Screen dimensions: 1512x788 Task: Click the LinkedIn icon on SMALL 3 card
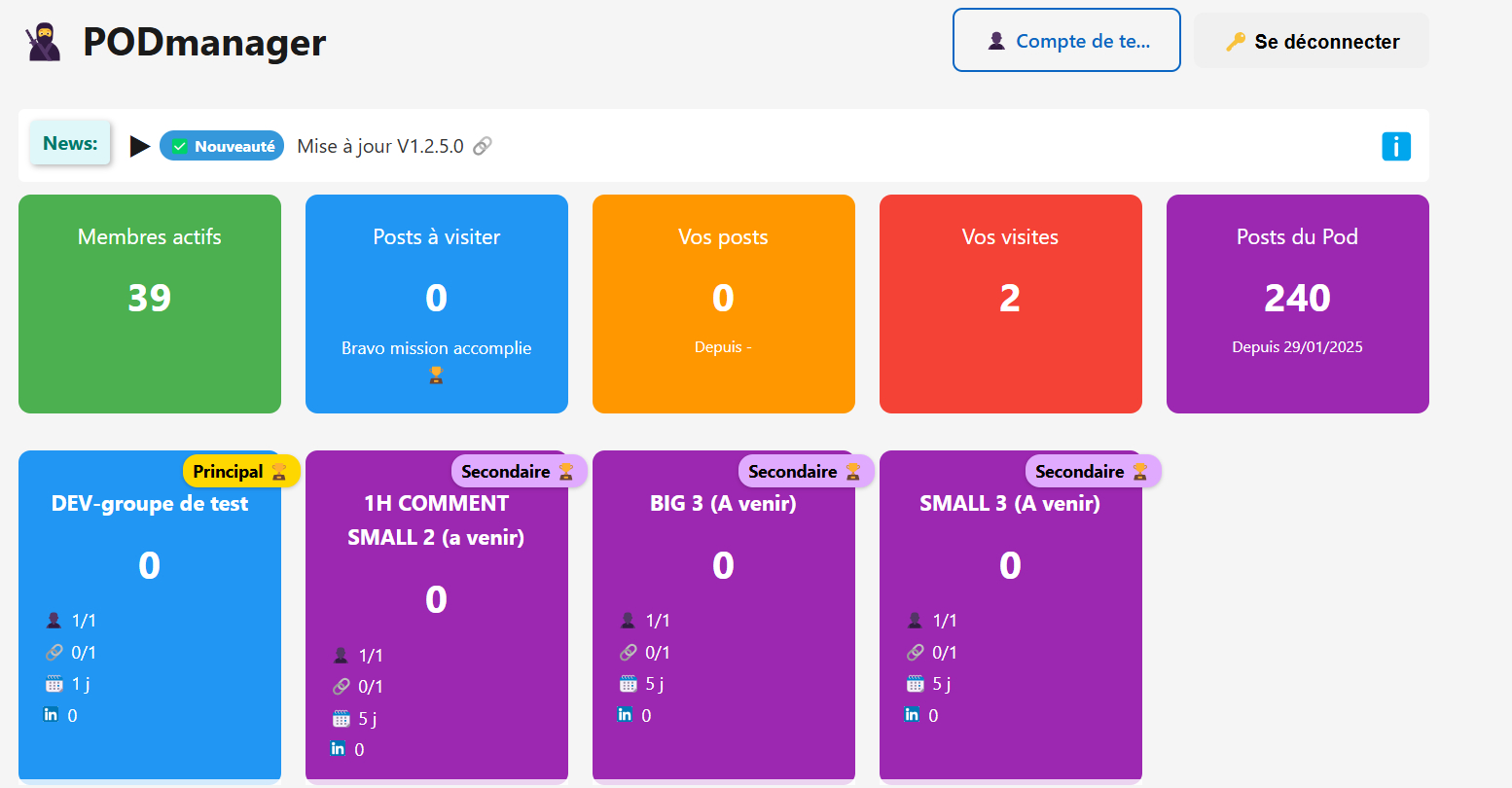point(911,714)
